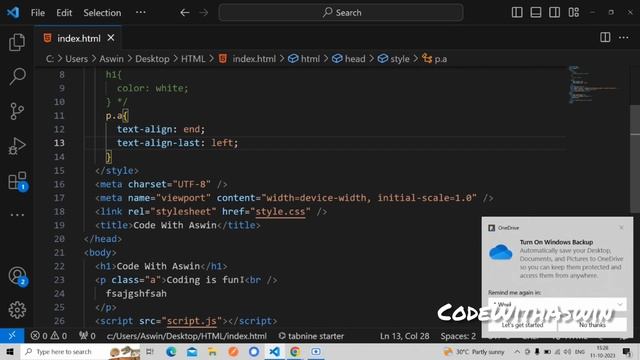Click the ports forwarded status item
640x360 pixels.
[87, 336]
